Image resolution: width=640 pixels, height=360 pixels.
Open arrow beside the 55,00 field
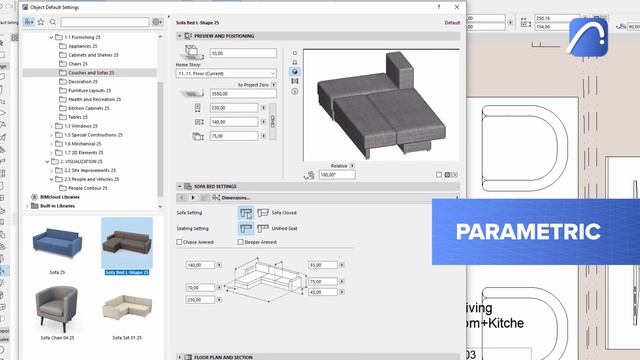(342, 265)
